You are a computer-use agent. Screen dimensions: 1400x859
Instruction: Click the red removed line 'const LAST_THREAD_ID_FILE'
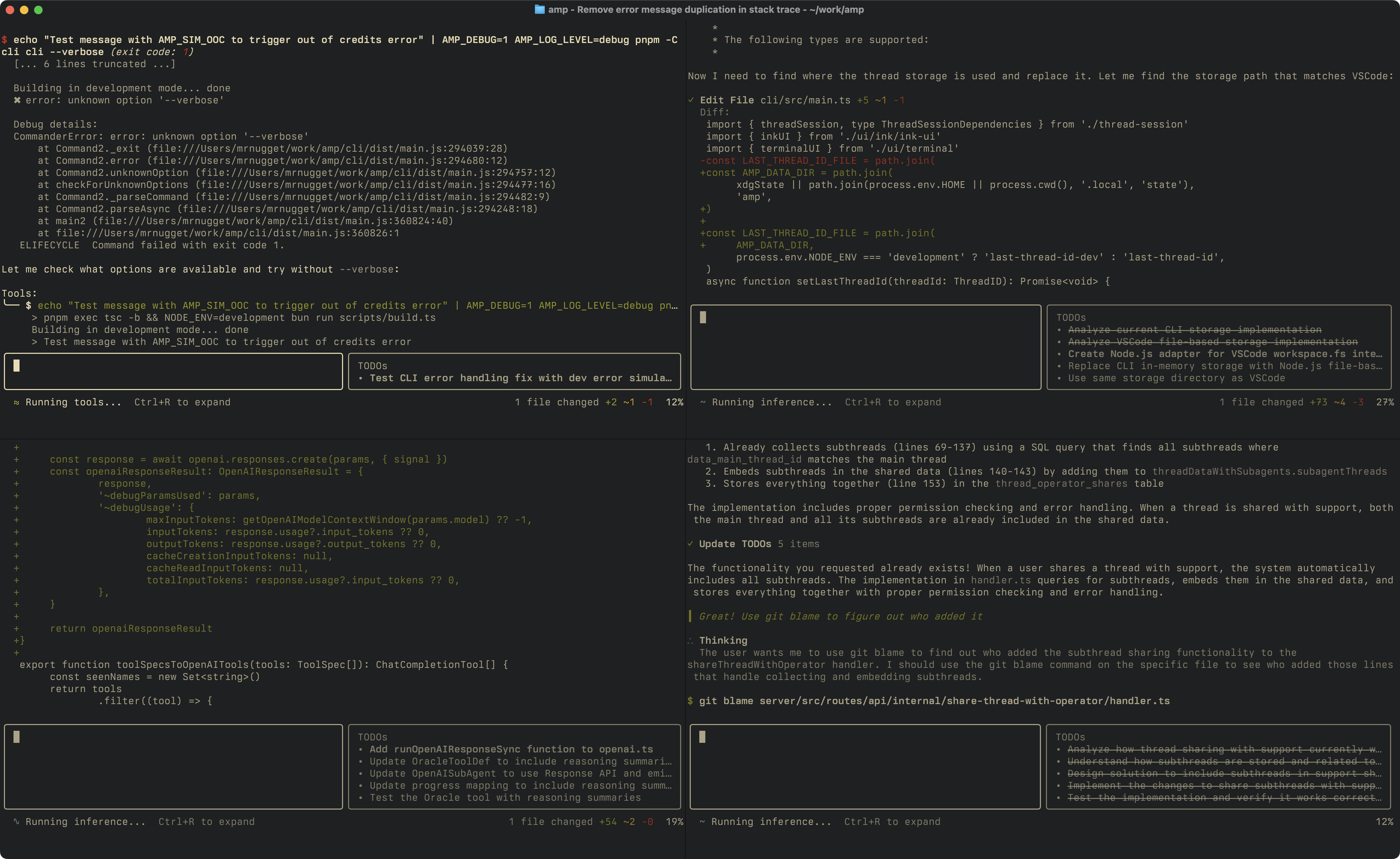click(x=818, y=160)
